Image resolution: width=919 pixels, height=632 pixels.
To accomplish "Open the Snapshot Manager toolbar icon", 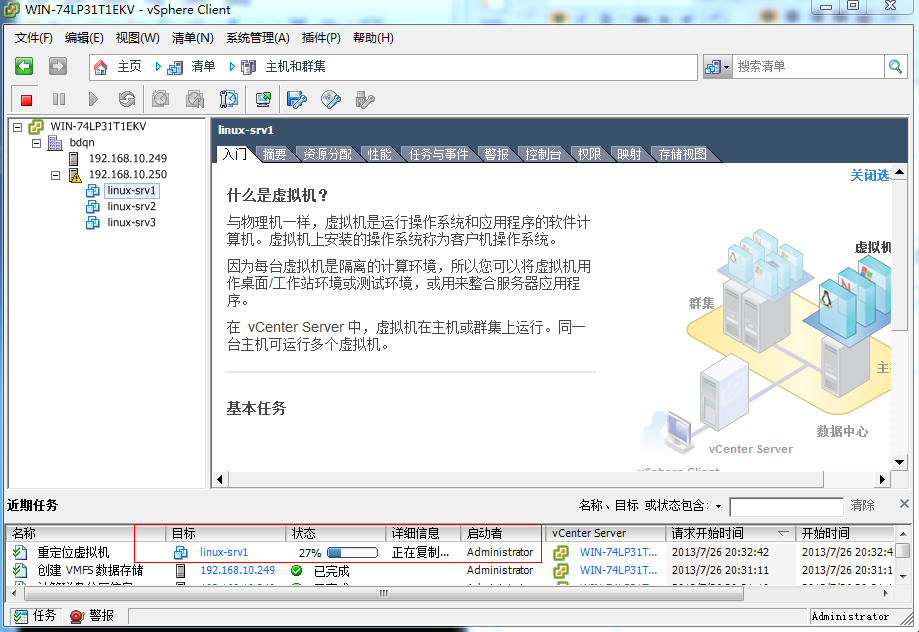I will coord(229,99).
